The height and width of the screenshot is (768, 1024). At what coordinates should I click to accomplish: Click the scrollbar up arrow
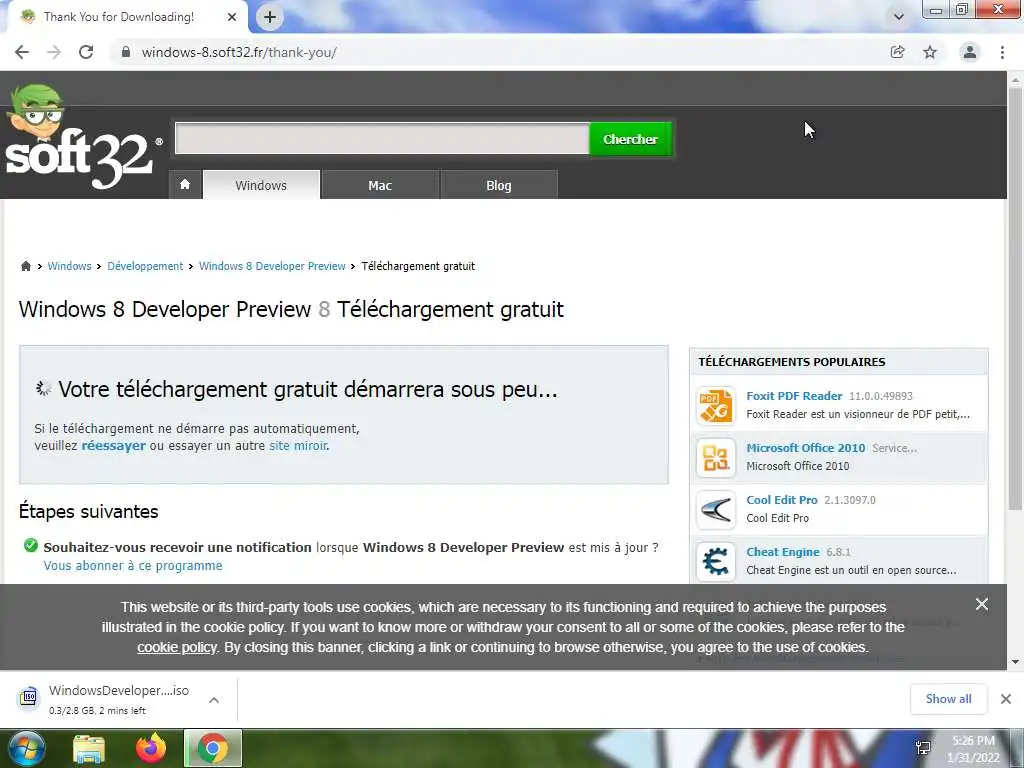[1015, 79]
